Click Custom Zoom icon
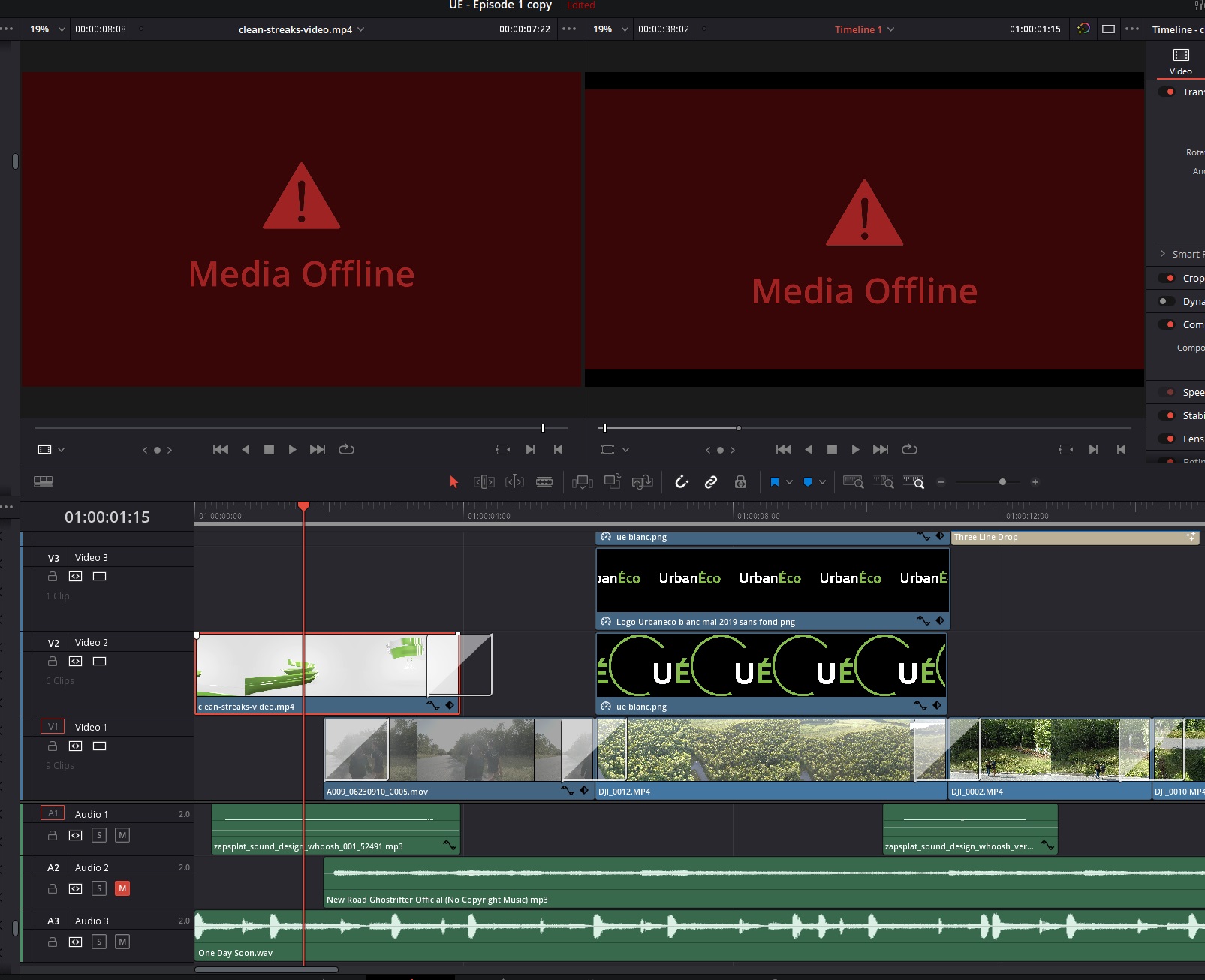Viewport: 1205px width, 980px height. click(914, 482)
